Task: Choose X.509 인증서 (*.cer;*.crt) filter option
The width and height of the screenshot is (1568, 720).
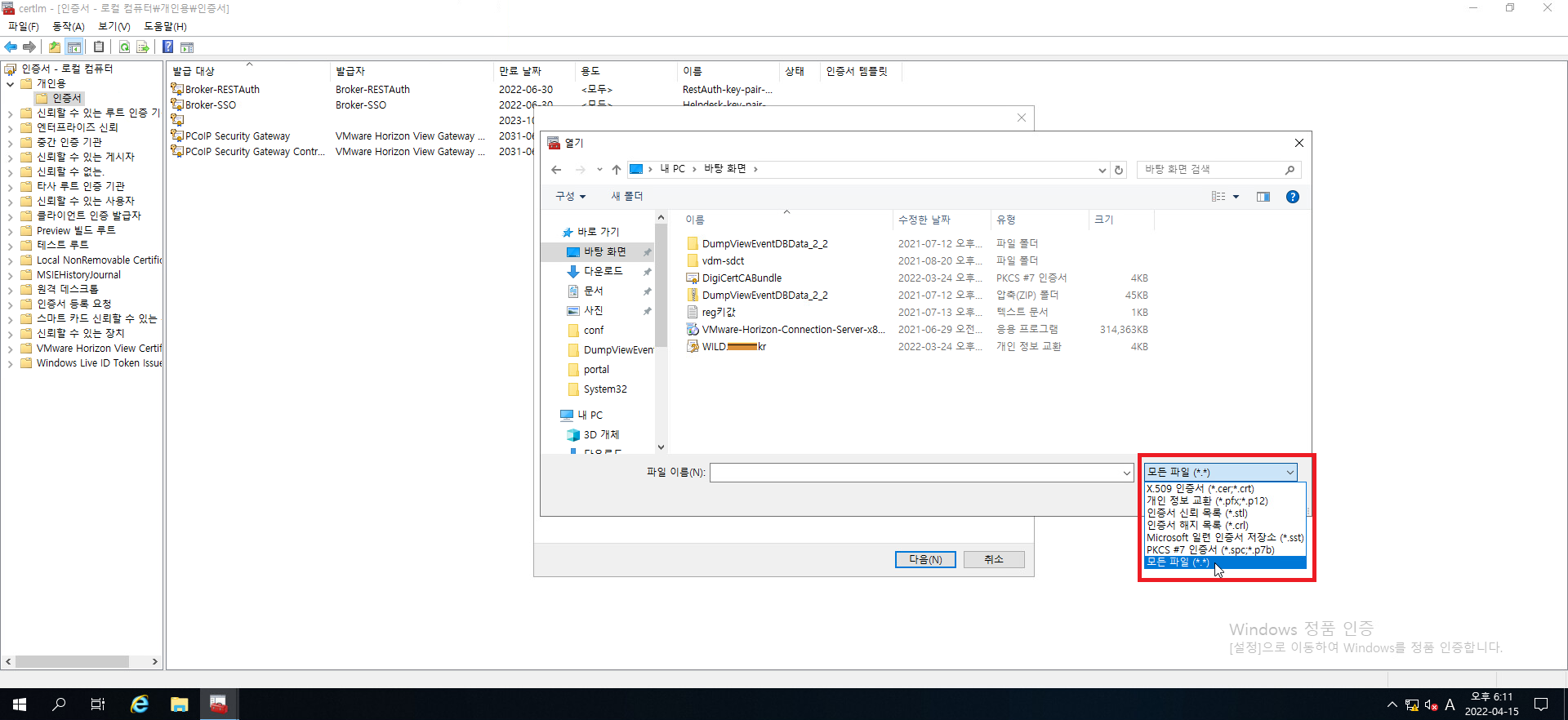Action: click(1225, 489)
